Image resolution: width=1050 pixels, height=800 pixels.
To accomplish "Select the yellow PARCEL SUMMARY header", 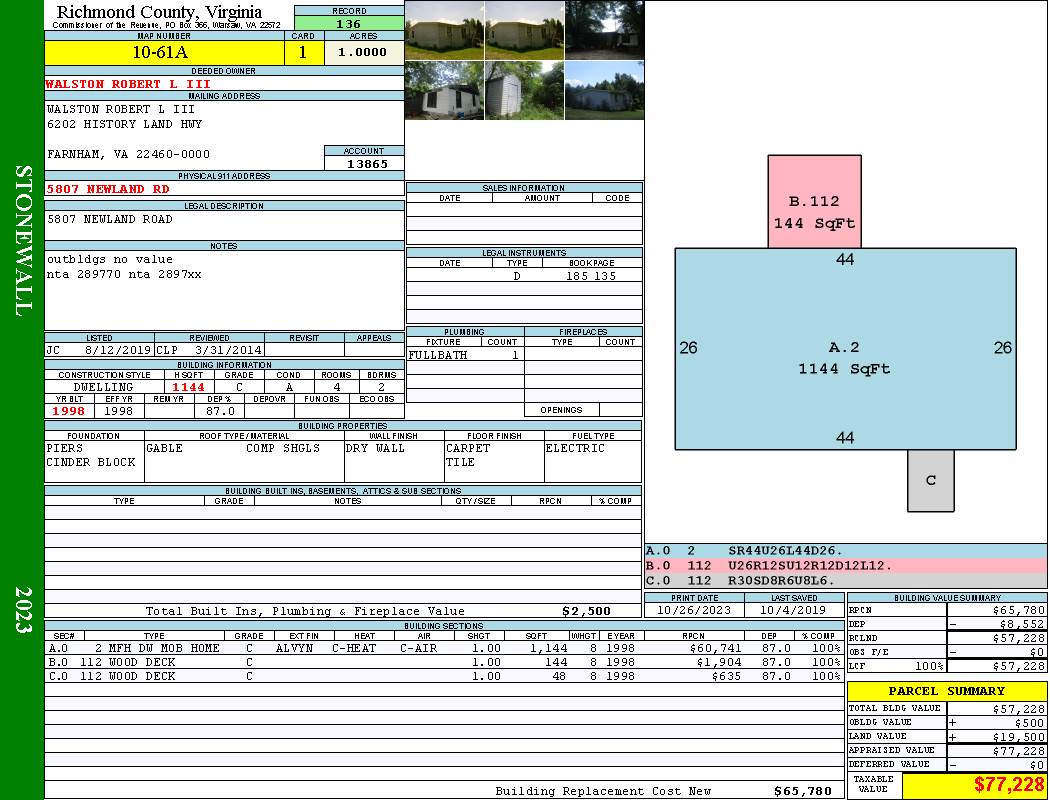I will click(946, 691).
